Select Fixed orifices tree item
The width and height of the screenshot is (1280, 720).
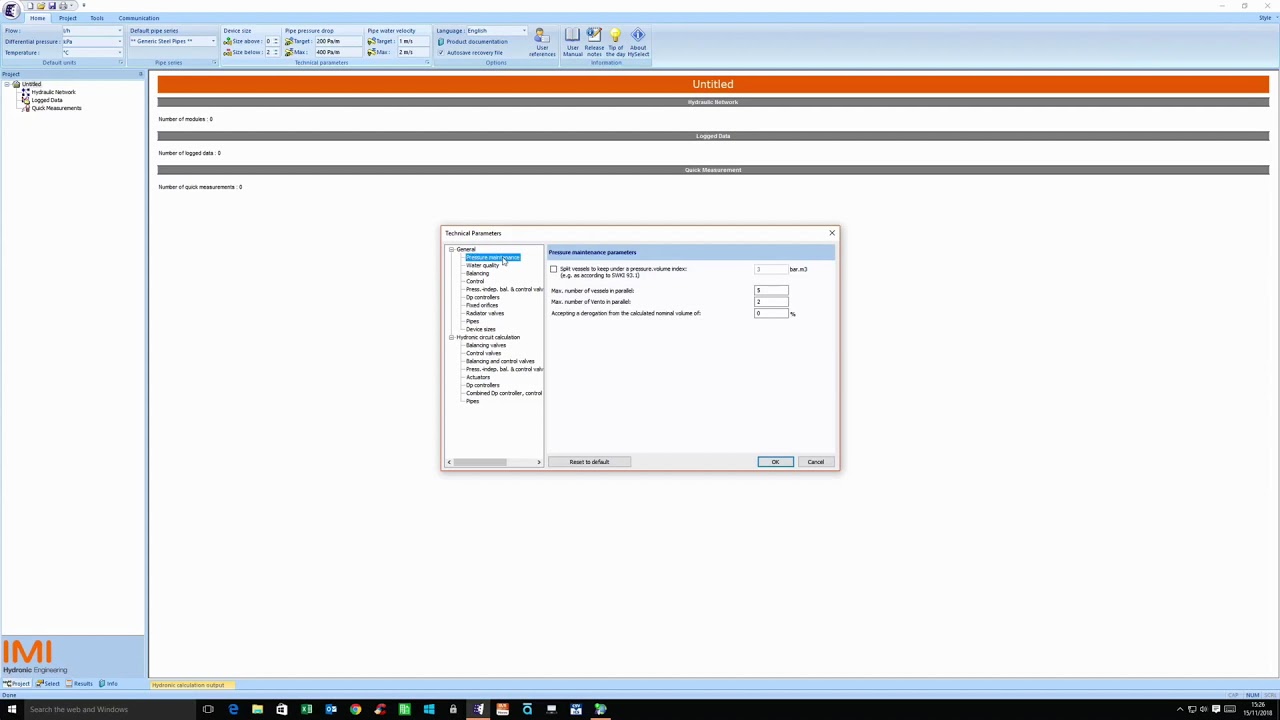[482, 305]
